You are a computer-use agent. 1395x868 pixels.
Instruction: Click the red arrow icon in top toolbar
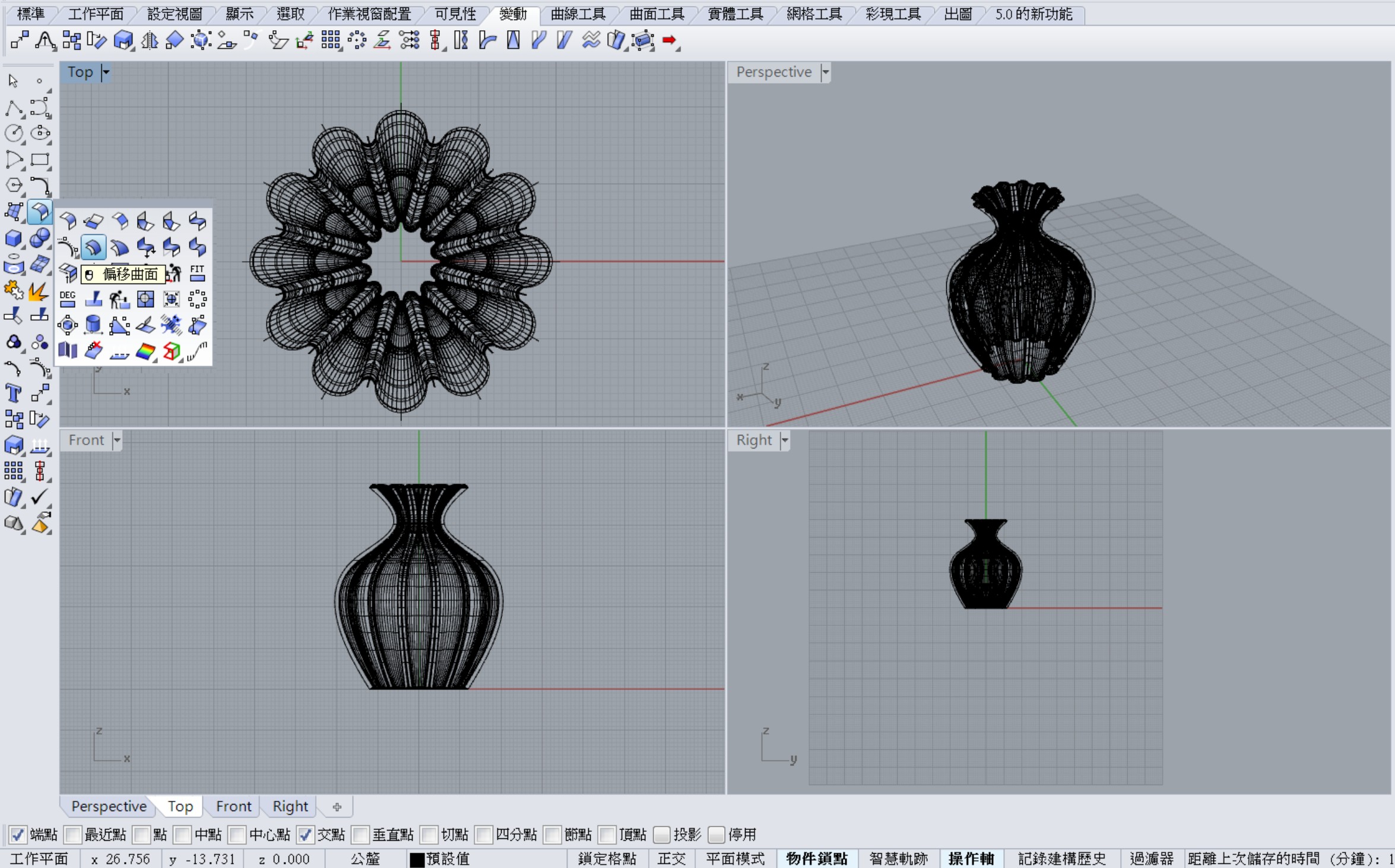click(670, 40)
